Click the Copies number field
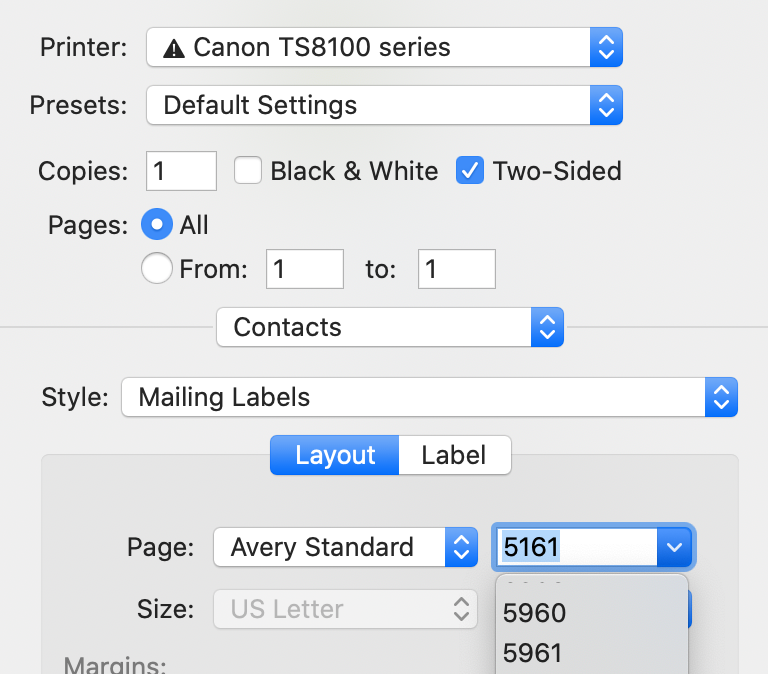 (x=182, y=171)
